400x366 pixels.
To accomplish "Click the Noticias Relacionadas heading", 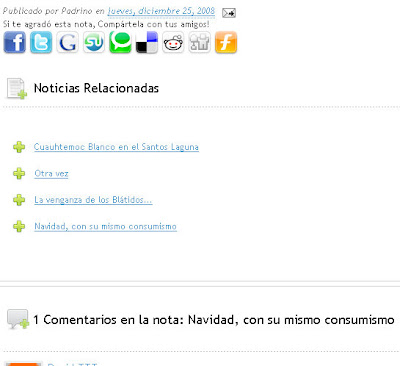I will (x=96, y=88).
